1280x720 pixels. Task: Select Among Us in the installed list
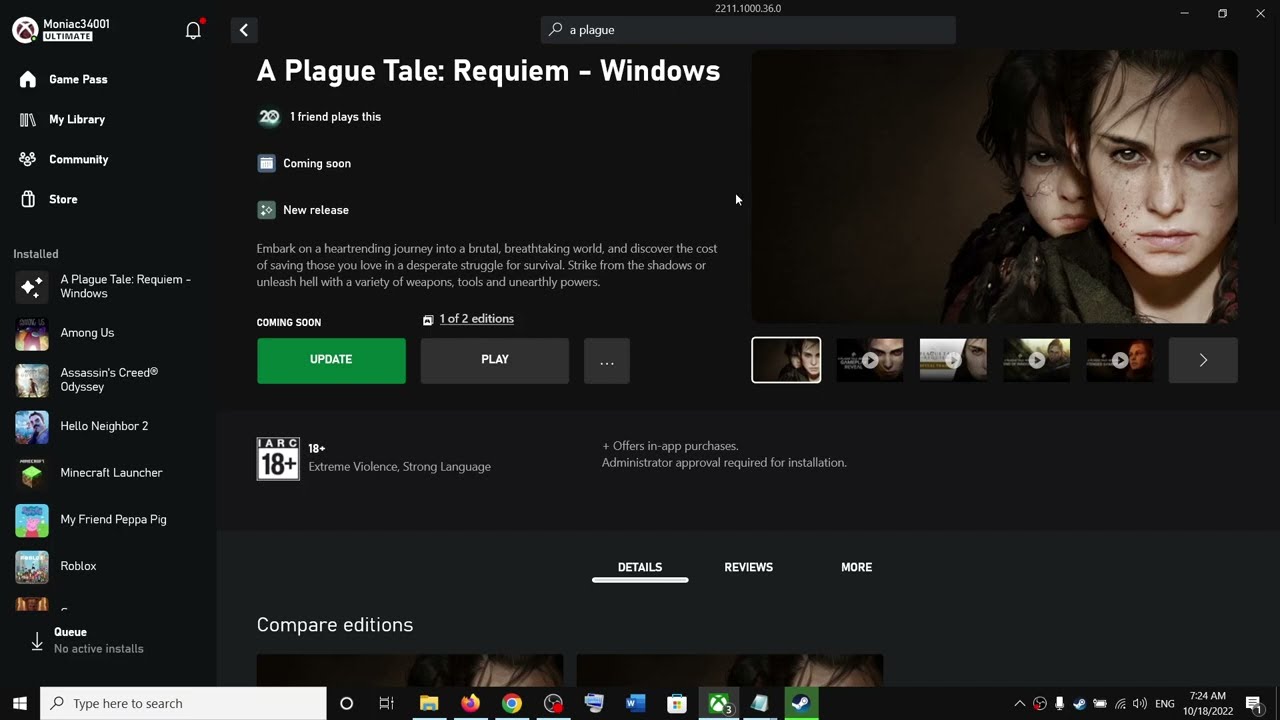(x=108, y=333)
